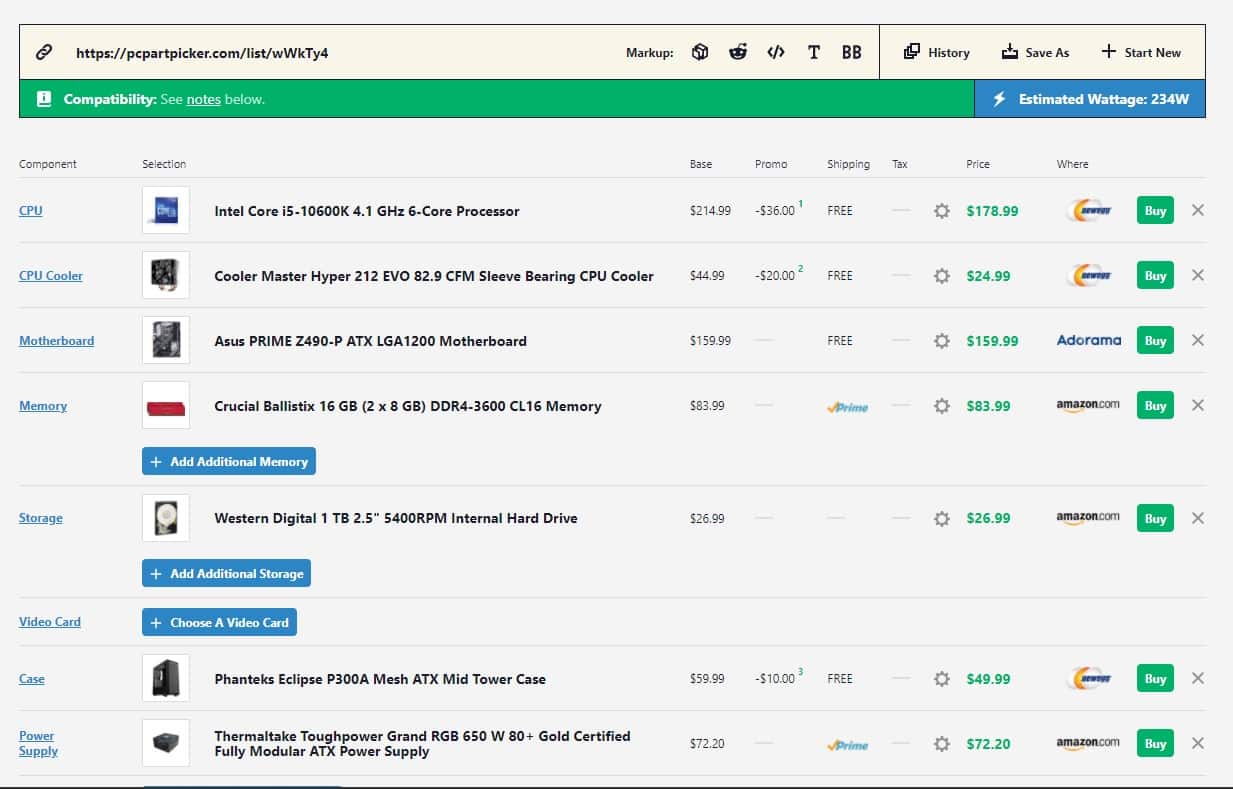This screenshot has width=1233, height=789.
Task: Select PCPartPicker markup cube icon
Action: [x=700, y=52]
